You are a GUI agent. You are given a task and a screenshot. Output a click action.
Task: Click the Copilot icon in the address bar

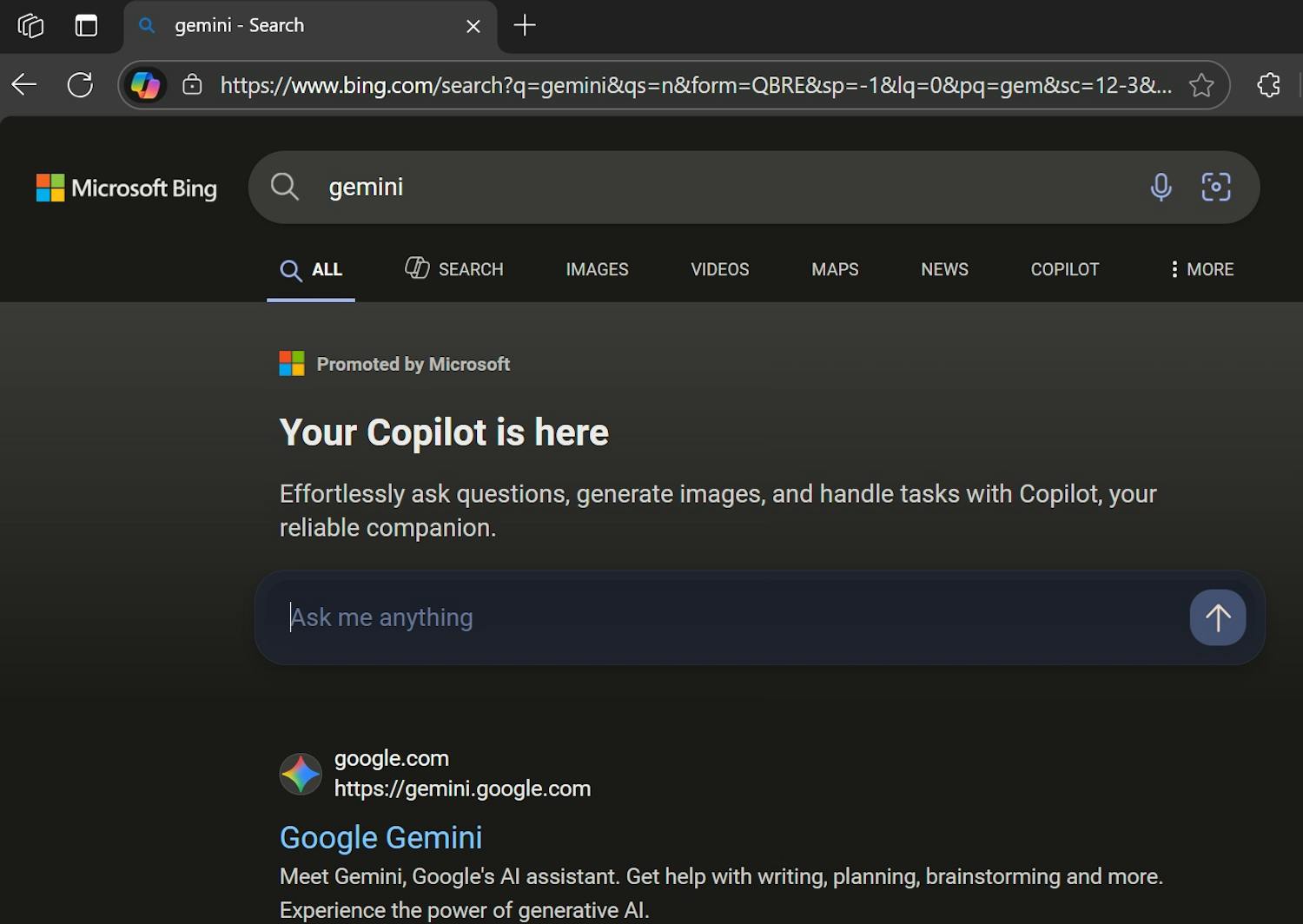[145, 84]
